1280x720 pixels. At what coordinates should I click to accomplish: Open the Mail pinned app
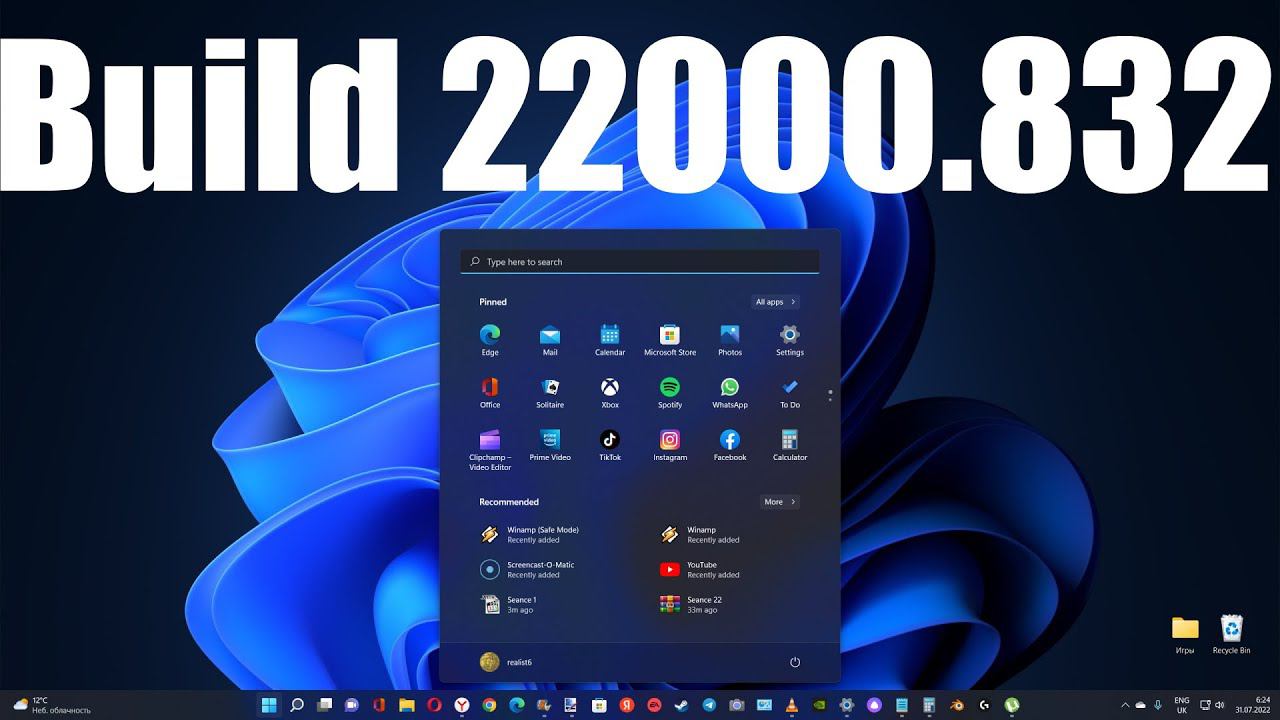pos(550,339)
